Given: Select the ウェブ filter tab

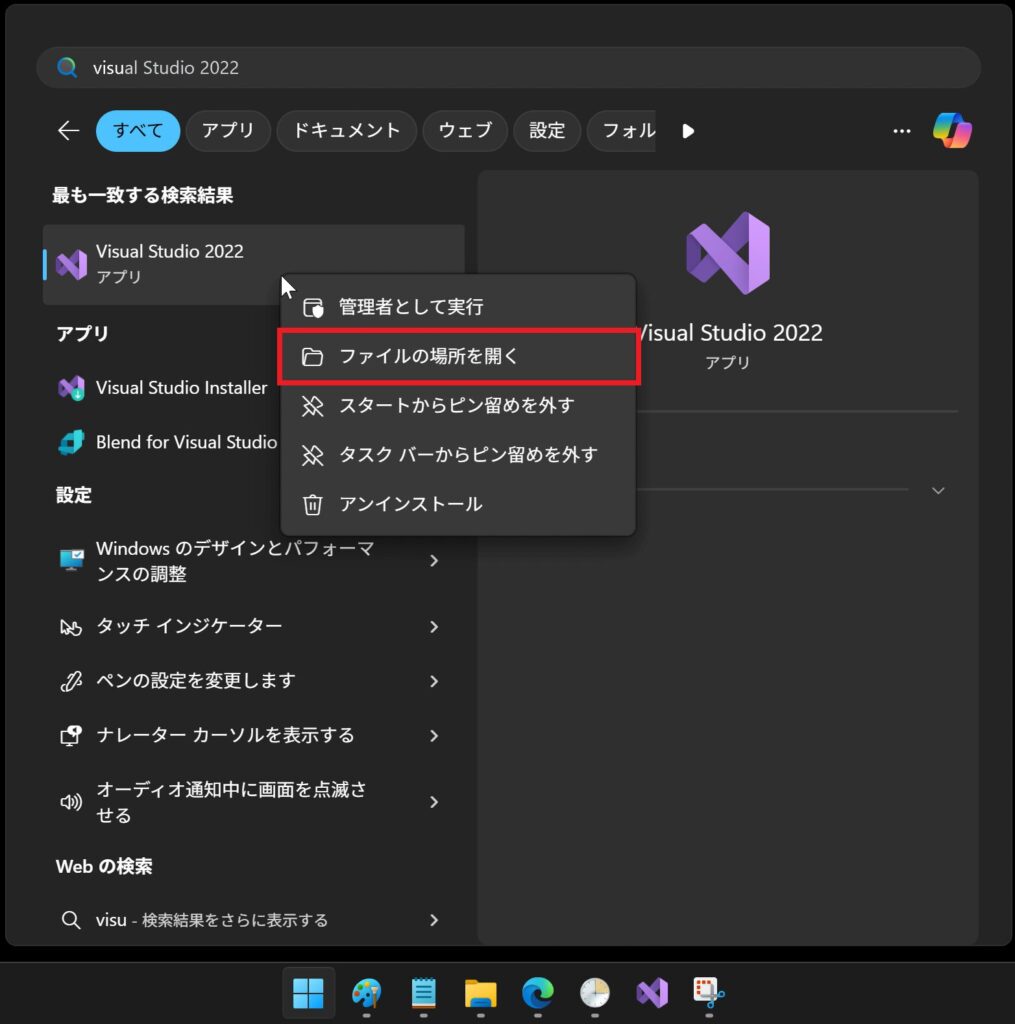Looking at the screenshot, I should tap(465, 131).
